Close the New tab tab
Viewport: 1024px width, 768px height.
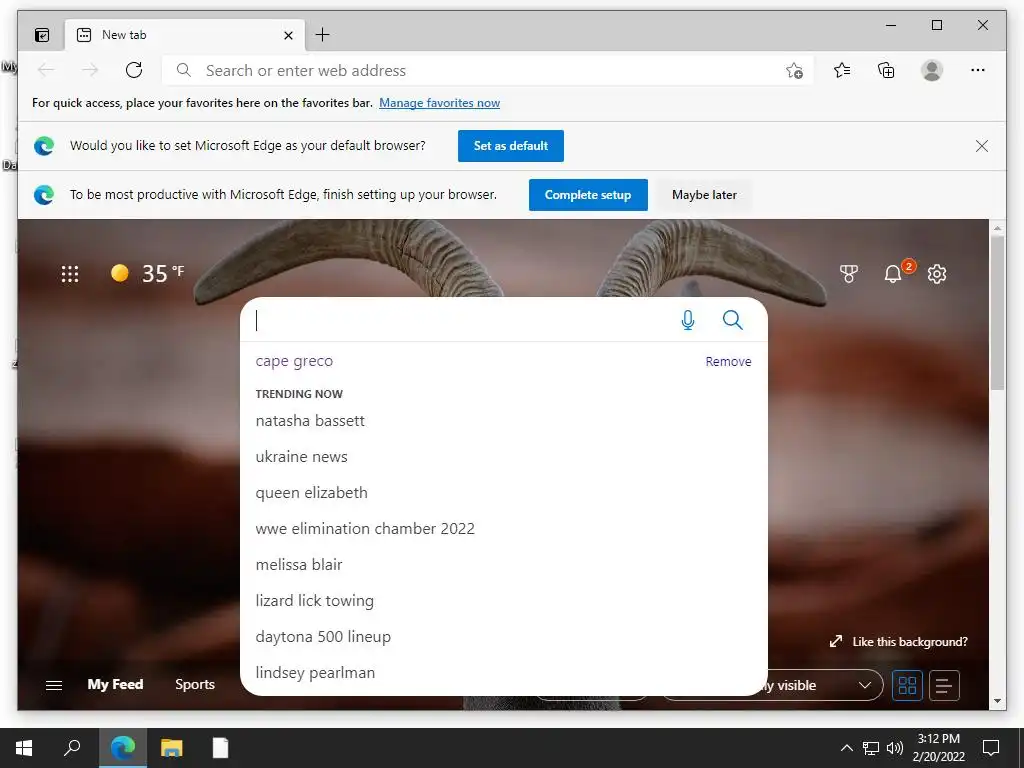coord(288,35)
